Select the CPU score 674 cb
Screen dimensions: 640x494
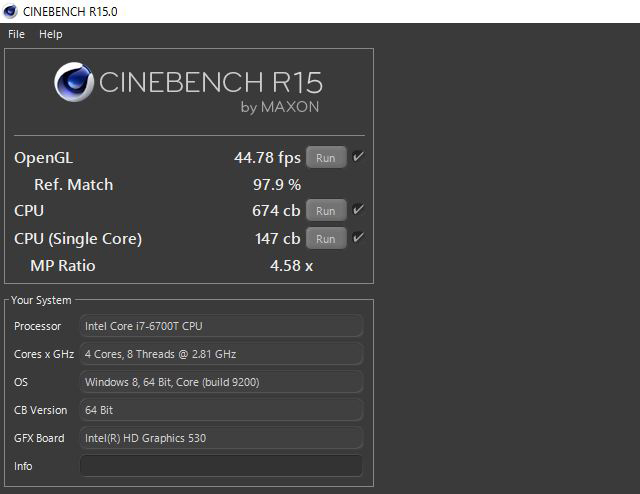(x=276, y=211)
